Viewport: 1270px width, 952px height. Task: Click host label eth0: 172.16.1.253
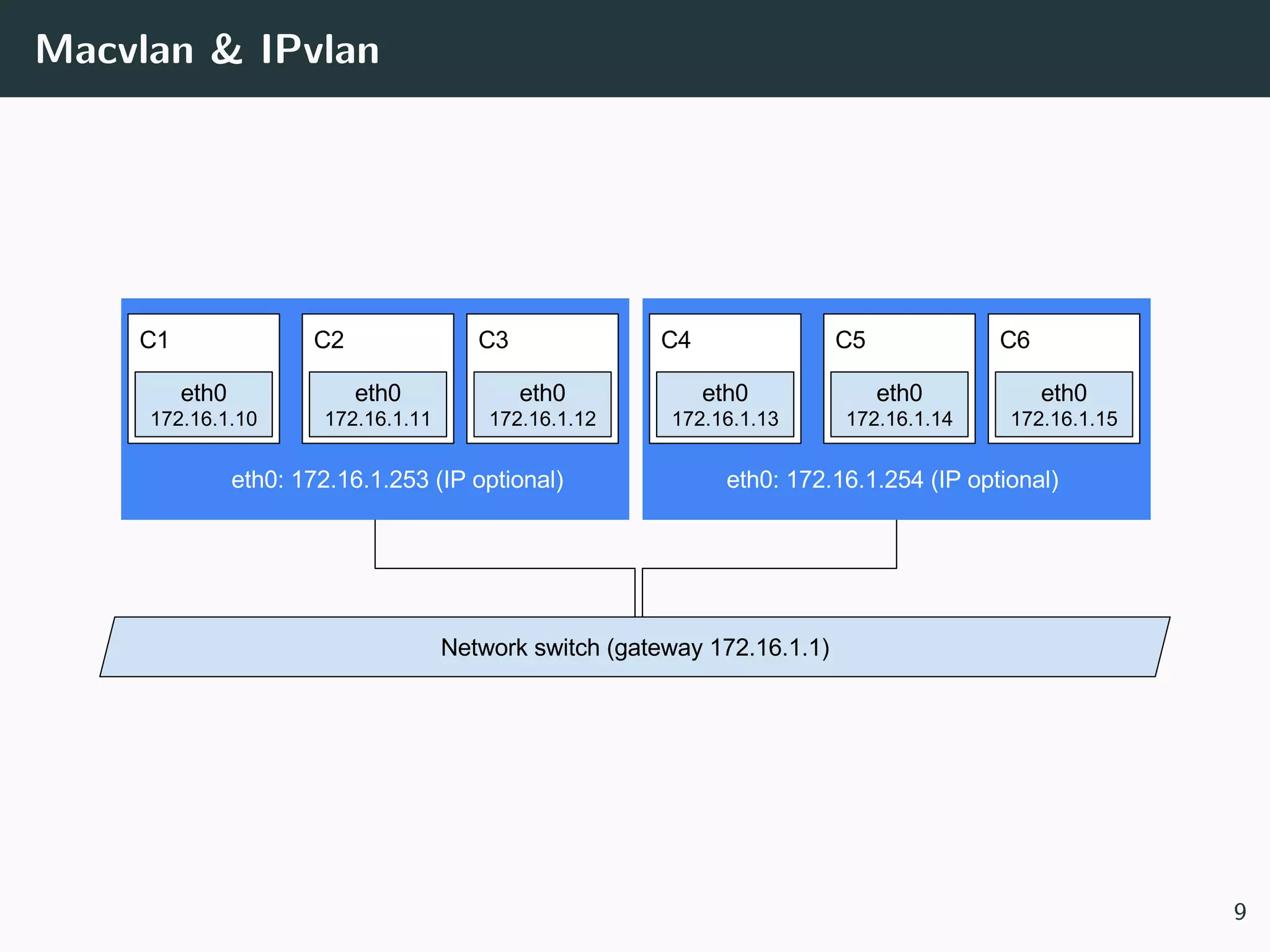click(397, 480)
